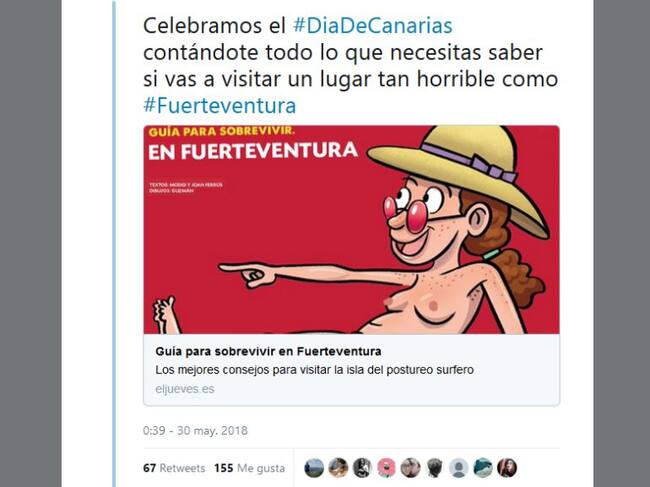The width and height of the screenshot is (650, 487).
Task: Open the red cartoon preview image
Action: tap(352, 230)
